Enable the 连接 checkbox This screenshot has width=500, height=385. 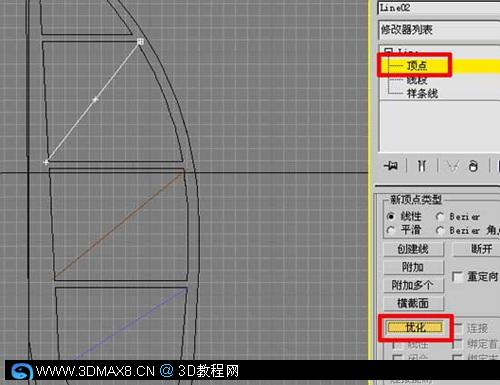click(x=457, y=328)
